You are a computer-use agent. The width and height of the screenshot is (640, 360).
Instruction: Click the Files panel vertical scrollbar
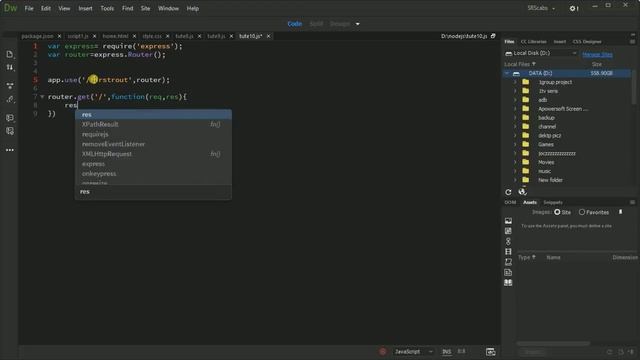[x=633, y=88]
